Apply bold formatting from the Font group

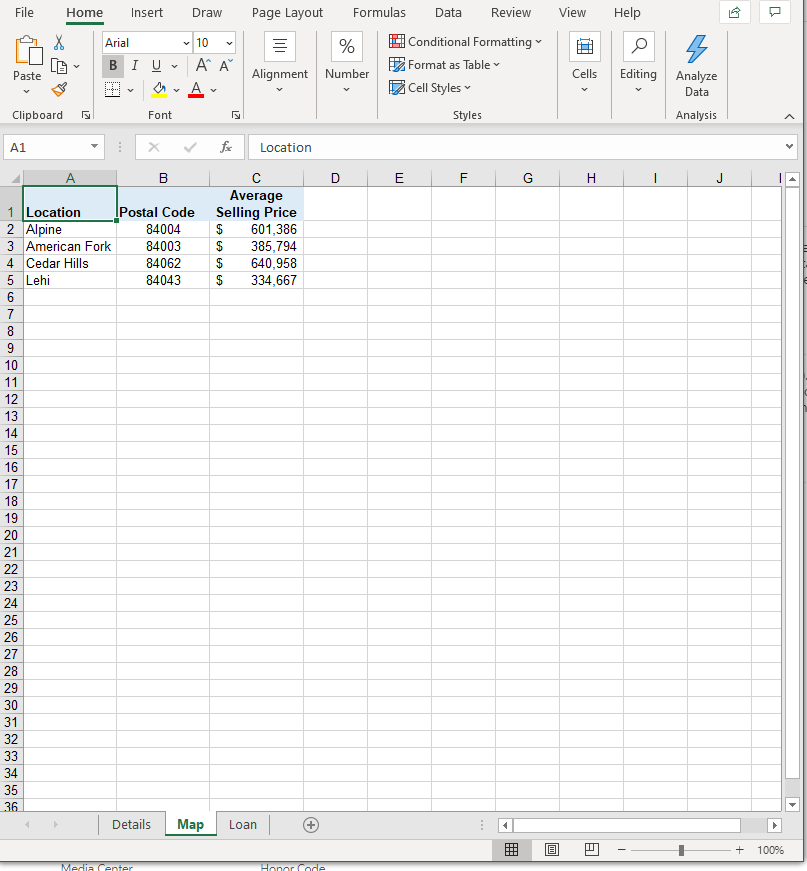tap(113, 65)
